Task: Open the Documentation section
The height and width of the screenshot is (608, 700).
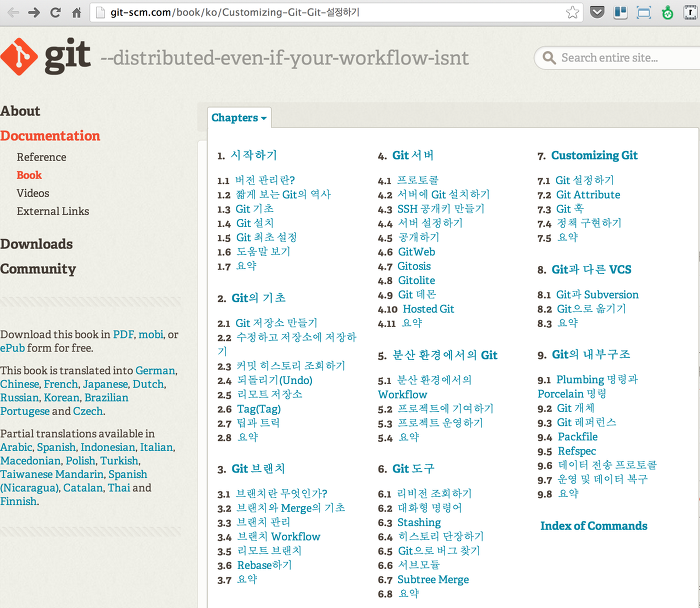Action: pyautogui.click(x=50, y=136)
